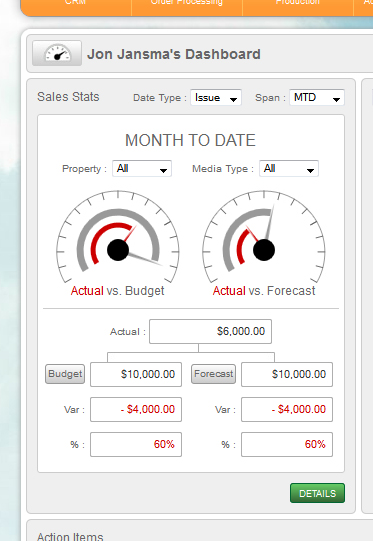Open the Span dropdown showing MTD
This screenshot has height=541, width=373.
(317, 97)
